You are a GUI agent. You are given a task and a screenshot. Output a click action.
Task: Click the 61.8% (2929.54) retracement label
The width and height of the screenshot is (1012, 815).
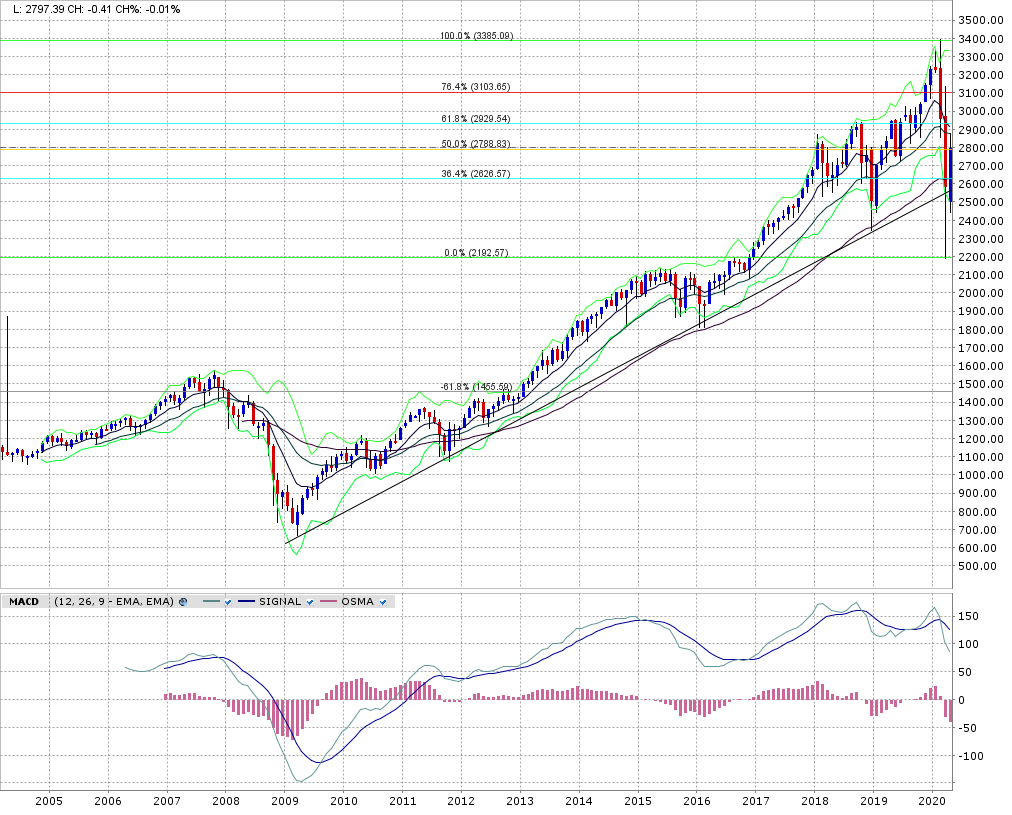[476, 119]
